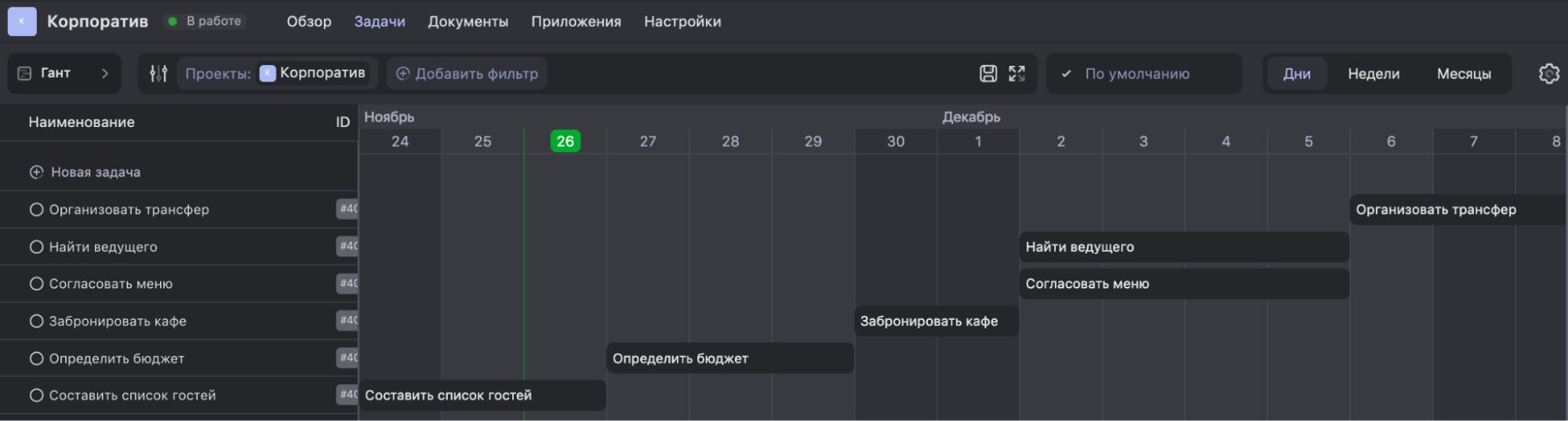
Task: Click the save view floppy disk icon
Action: 988,74
